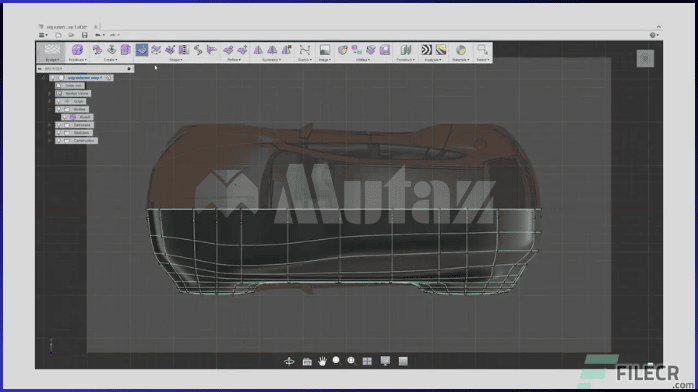Click the first Symmetry mirror icon

[x=258, y=50]
